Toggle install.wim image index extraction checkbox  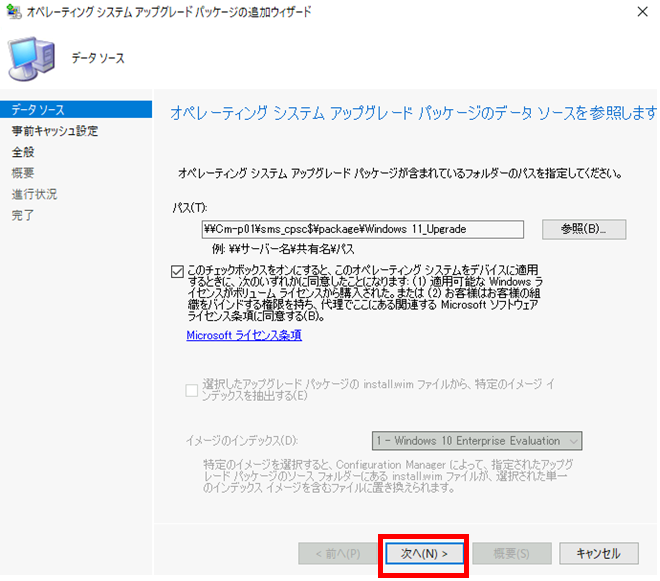coord(192,390)
